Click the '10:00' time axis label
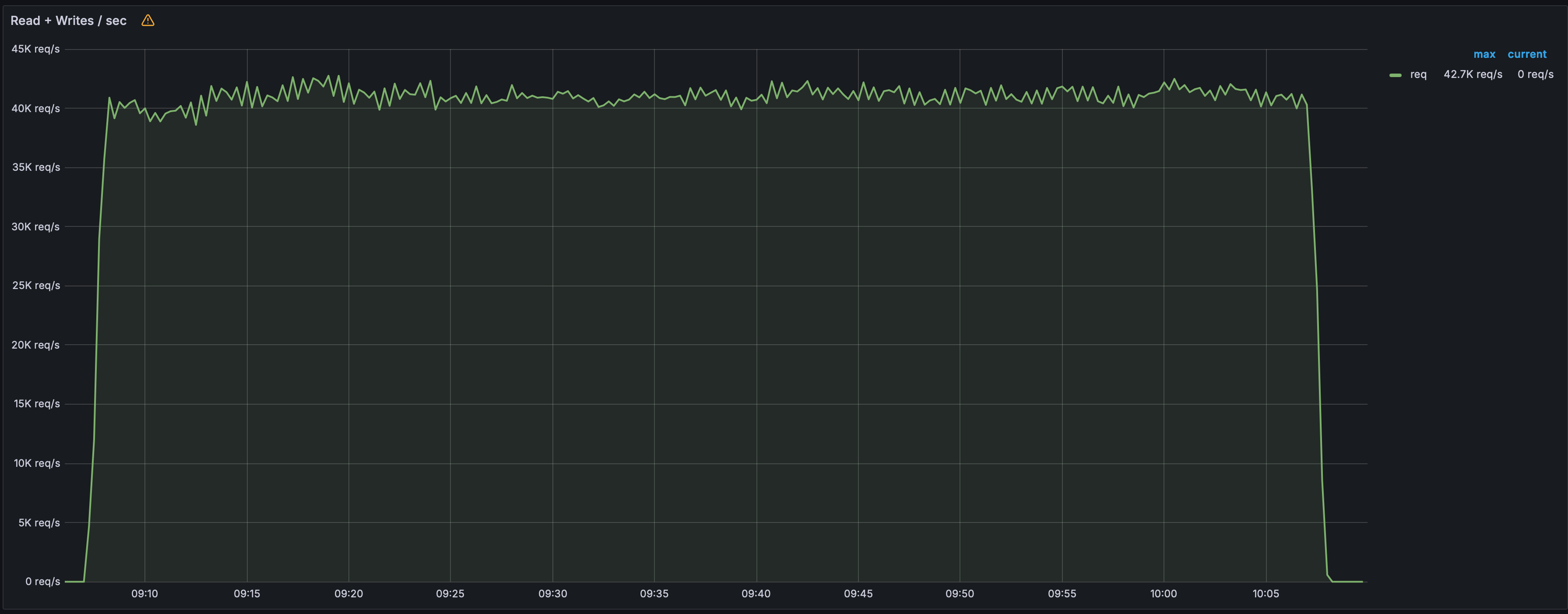 (x=1163, y=593)
